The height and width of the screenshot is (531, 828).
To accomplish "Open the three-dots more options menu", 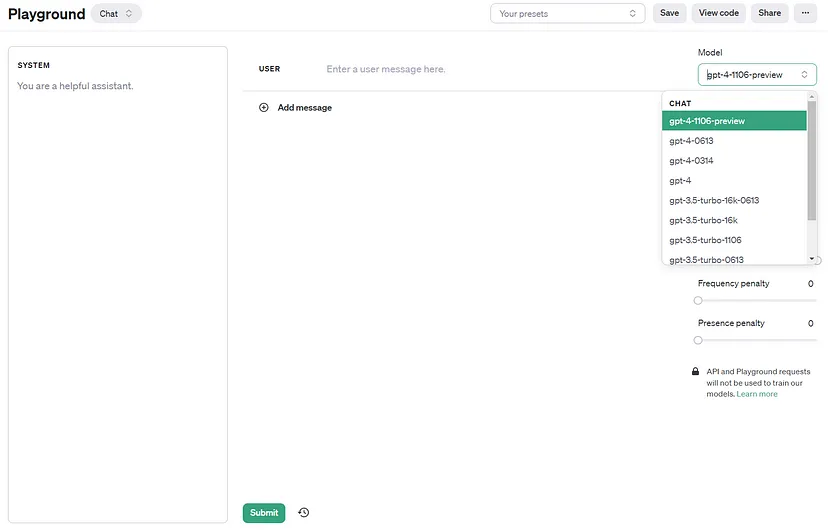I will pyautogui.click(x=804, y=13).
